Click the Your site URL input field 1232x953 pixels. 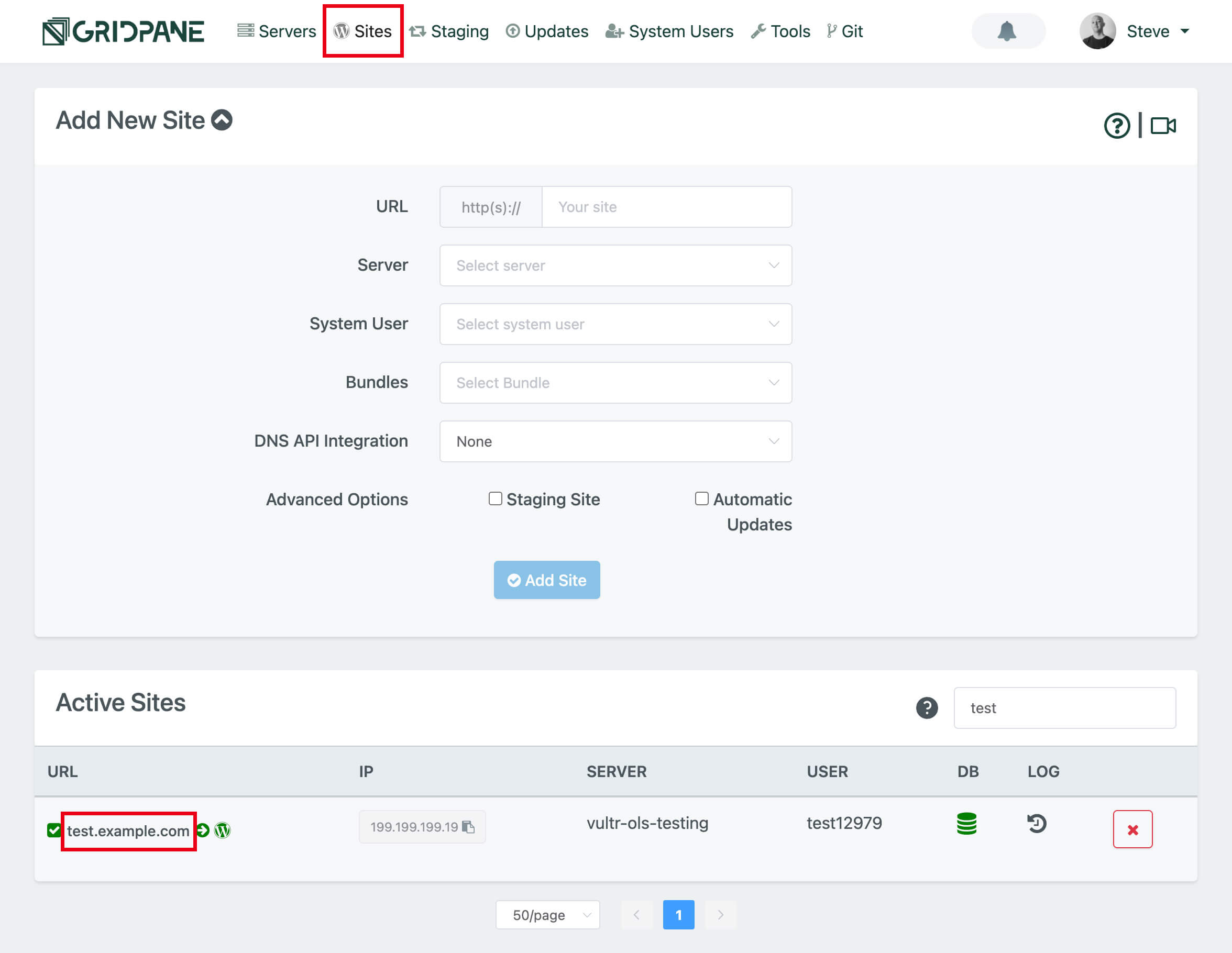[x=666, y=207]
